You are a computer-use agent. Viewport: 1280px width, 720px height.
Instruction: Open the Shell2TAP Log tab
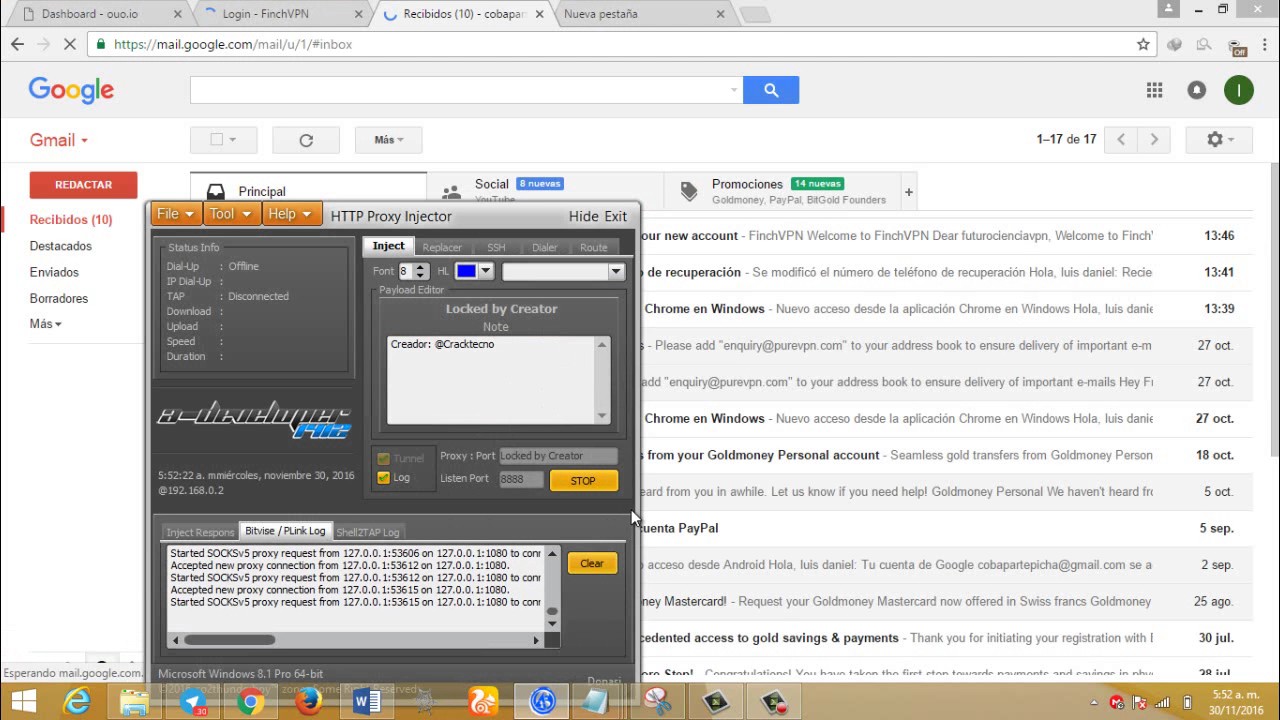tap(368, 532)
